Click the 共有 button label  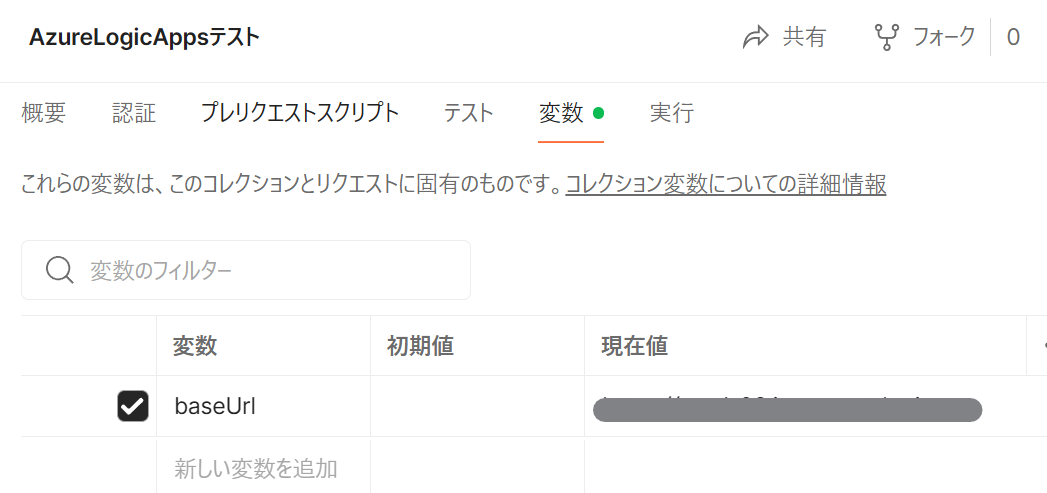coord(804,37)
